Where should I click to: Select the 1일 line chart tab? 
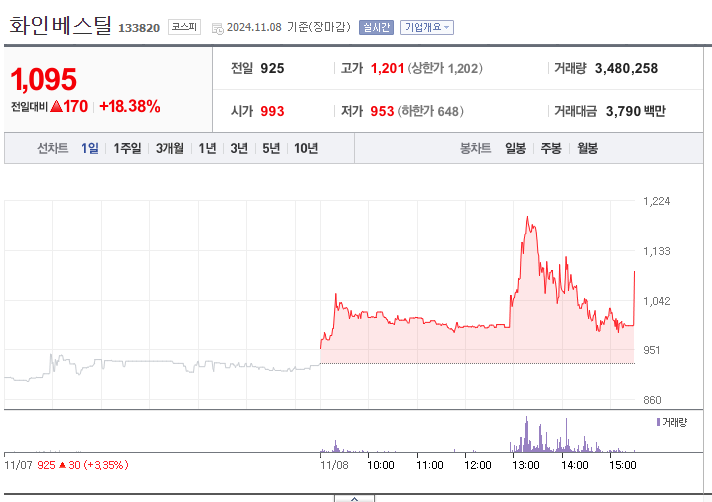click(89, 148)
